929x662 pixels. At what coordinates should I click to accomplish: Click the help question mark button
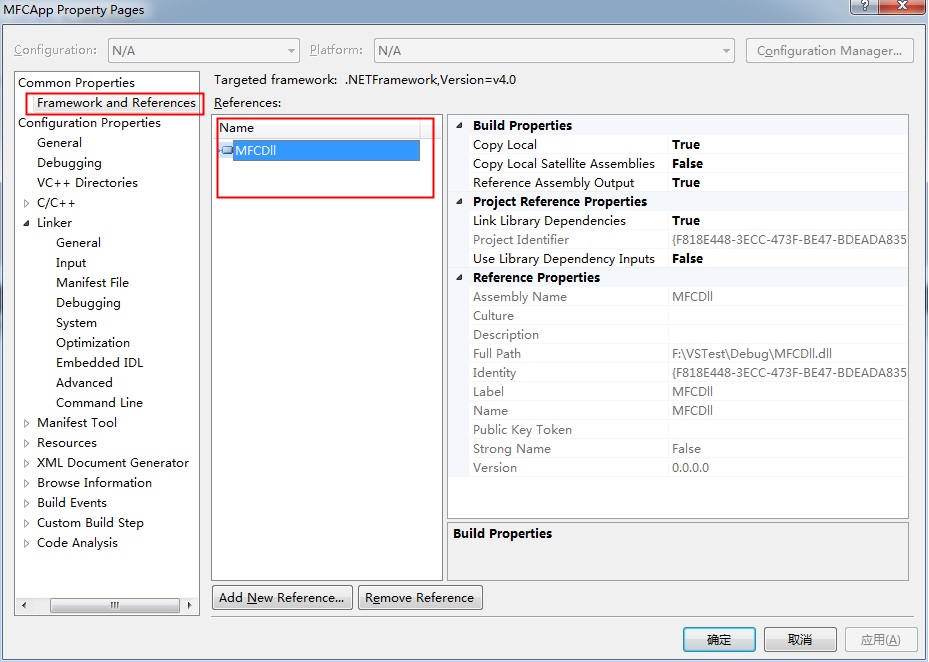[x=864, y=6]
